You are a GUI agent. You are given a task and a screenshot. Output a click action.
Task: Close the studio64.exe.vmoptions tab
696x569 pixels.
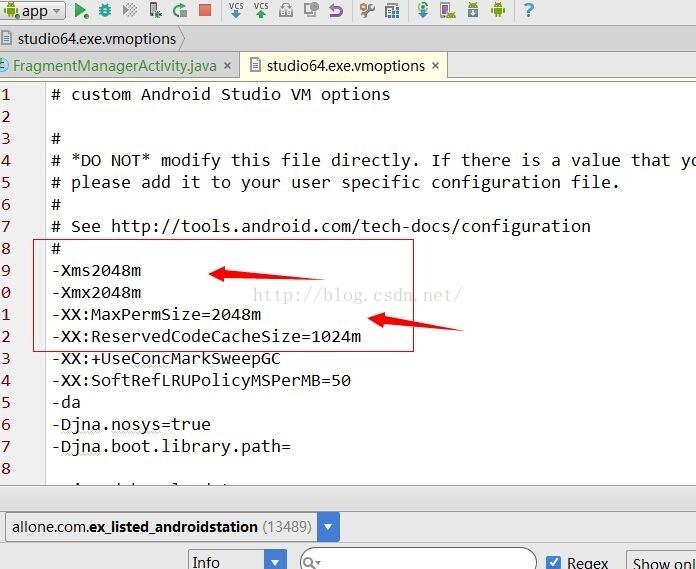[435, 66]
